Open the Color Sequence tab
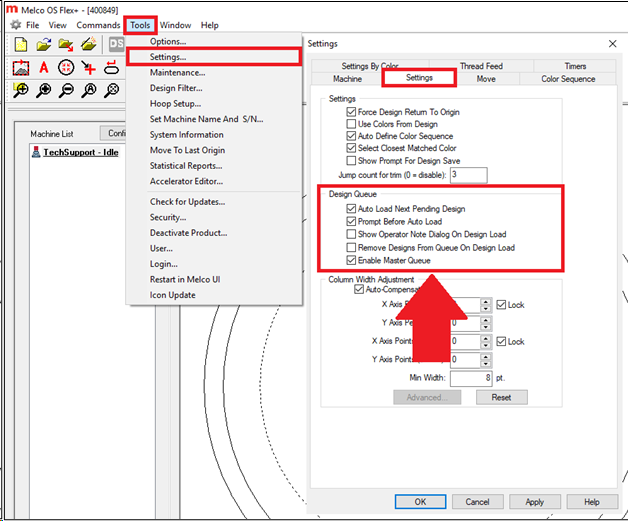The height and width of the screenshot is (521, 628). (x=567, y=78)
